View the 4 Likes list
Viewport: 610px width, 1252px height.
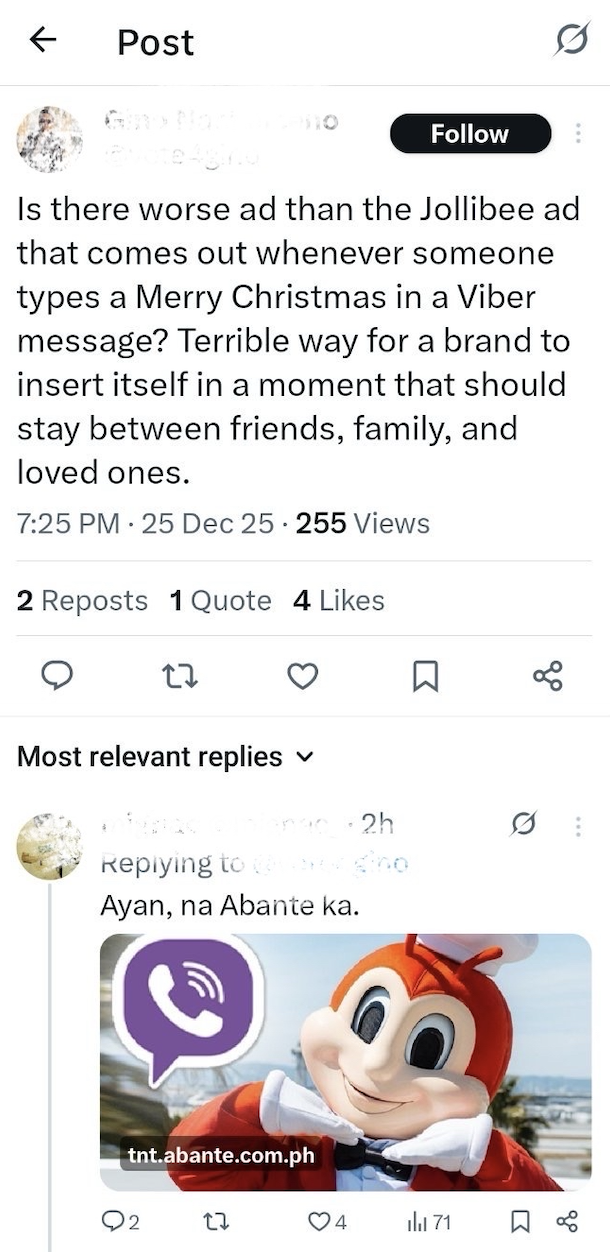[x=339, y=601]
